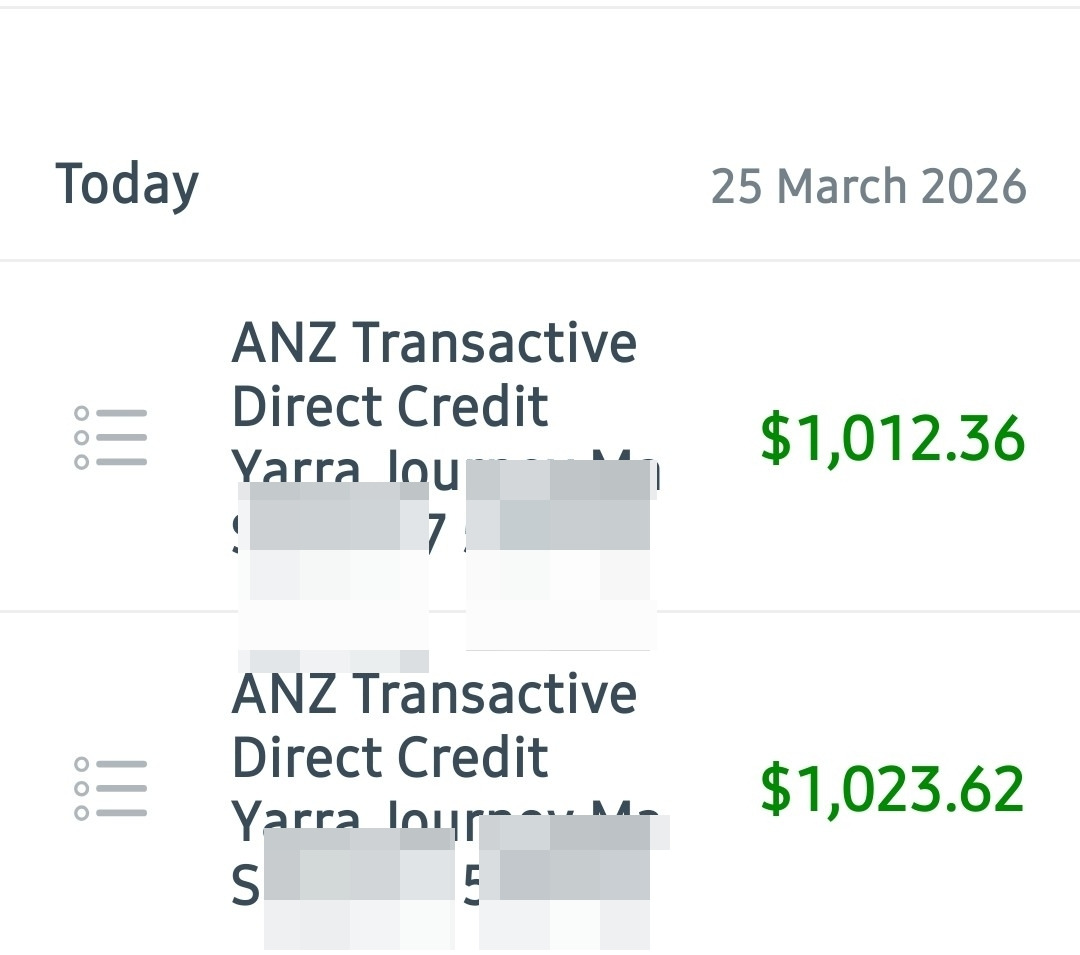Click right redacted block in second transaction

(x=574, y=882)
